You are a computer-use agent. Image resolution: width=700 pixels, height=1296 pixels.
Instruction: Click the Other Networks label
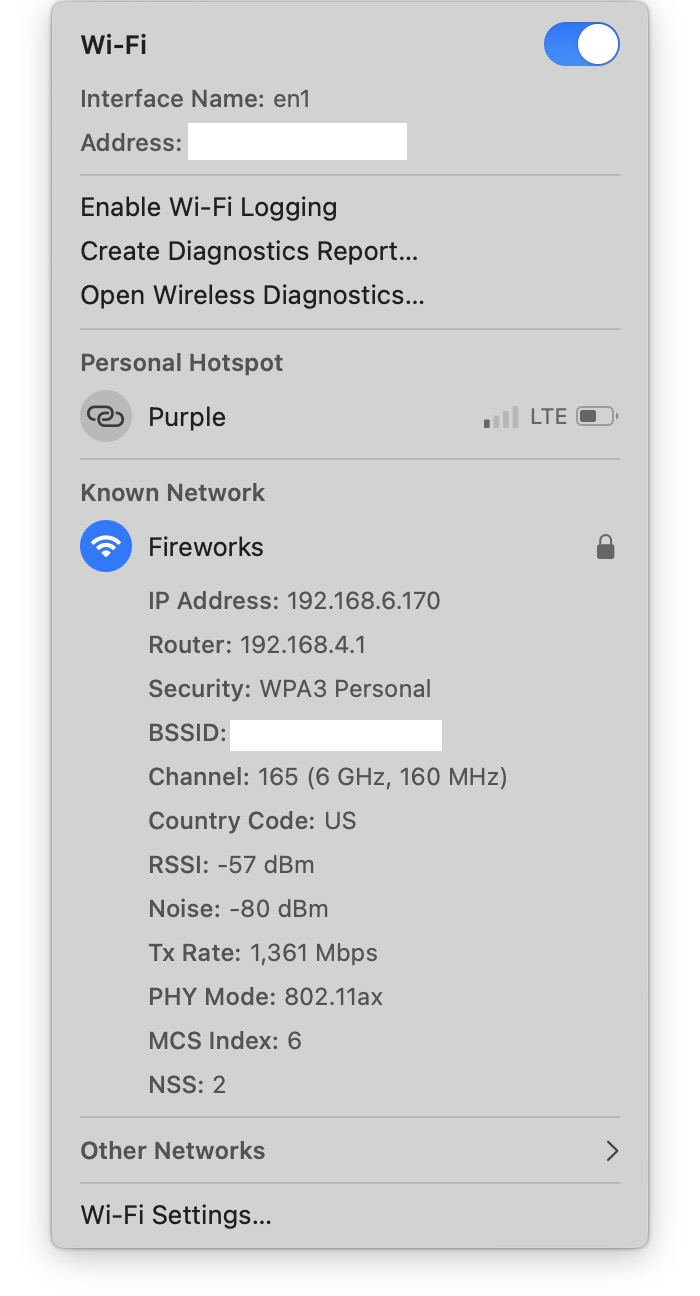pyautogui.click(x=173, y=1151)
